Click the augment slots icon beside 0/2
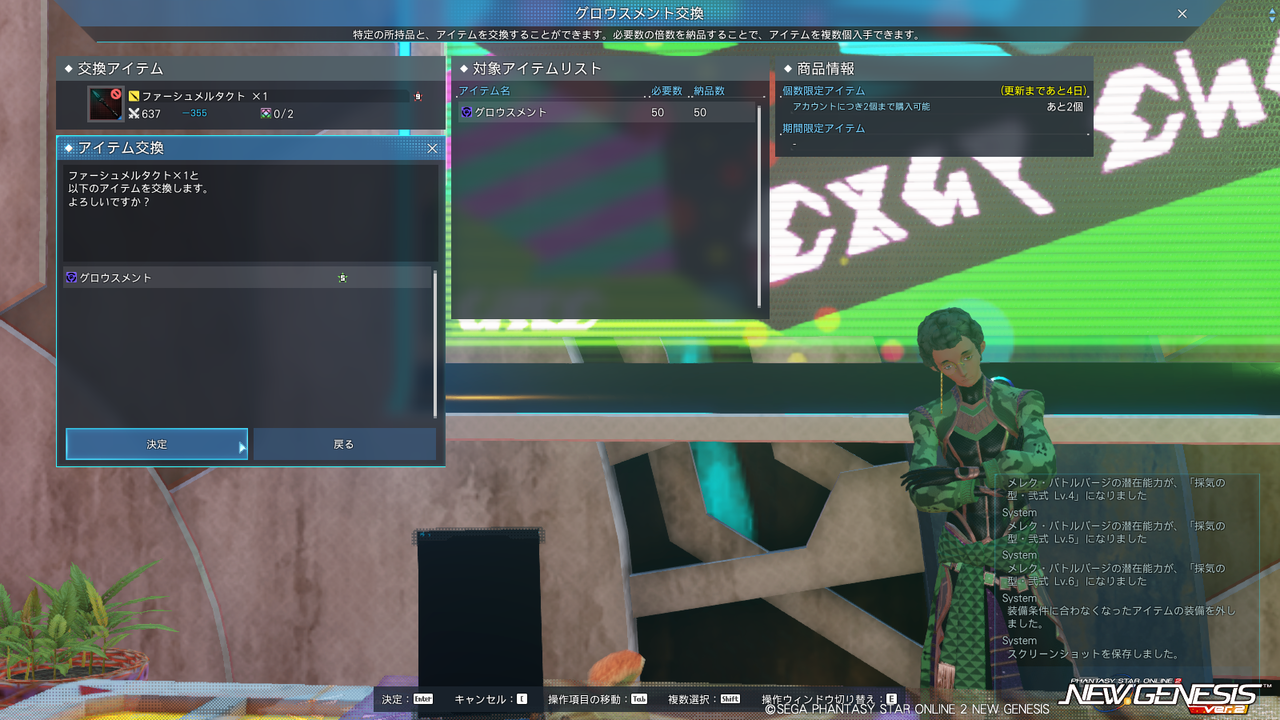The image size is (1280, 720). click(266, 114)
